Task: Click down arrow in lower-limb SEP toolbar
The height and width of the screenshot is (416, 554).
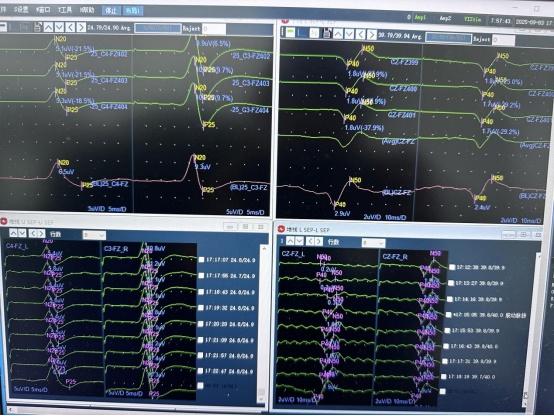Action: 349,34
